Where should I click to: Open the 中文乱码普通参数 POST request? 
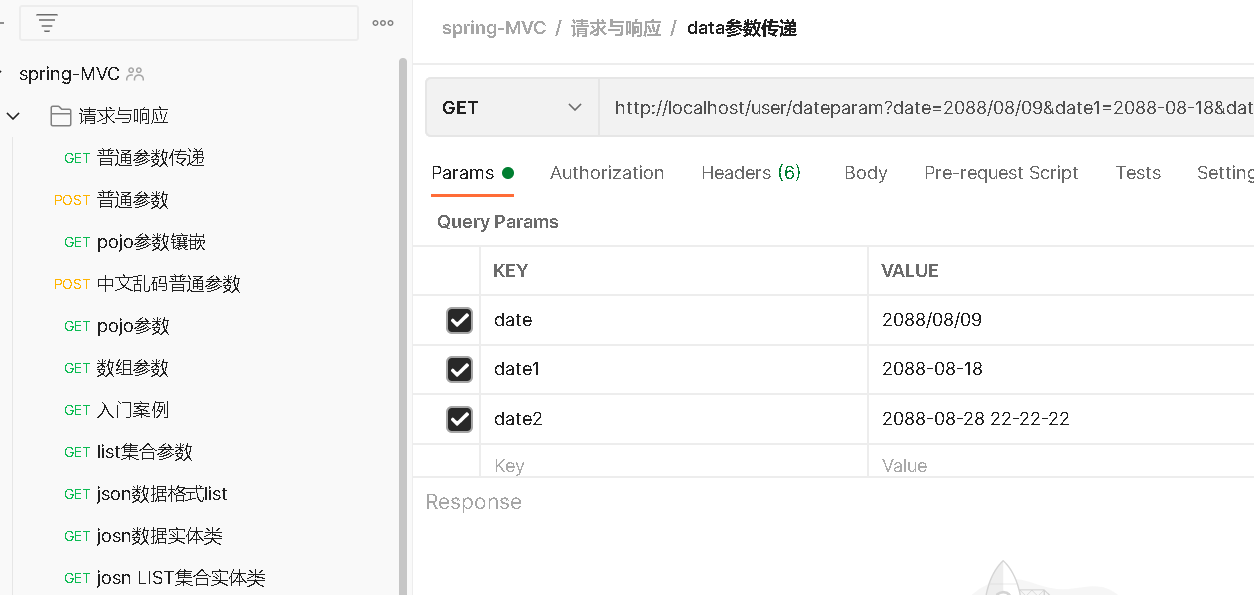coord(168,284)
